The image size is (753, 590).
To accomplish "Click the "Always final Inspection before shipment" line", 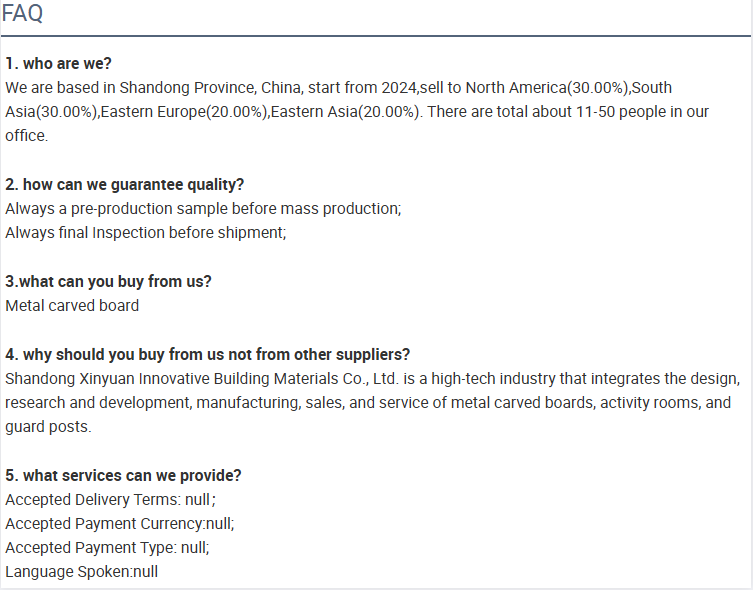I will point(146,233).
